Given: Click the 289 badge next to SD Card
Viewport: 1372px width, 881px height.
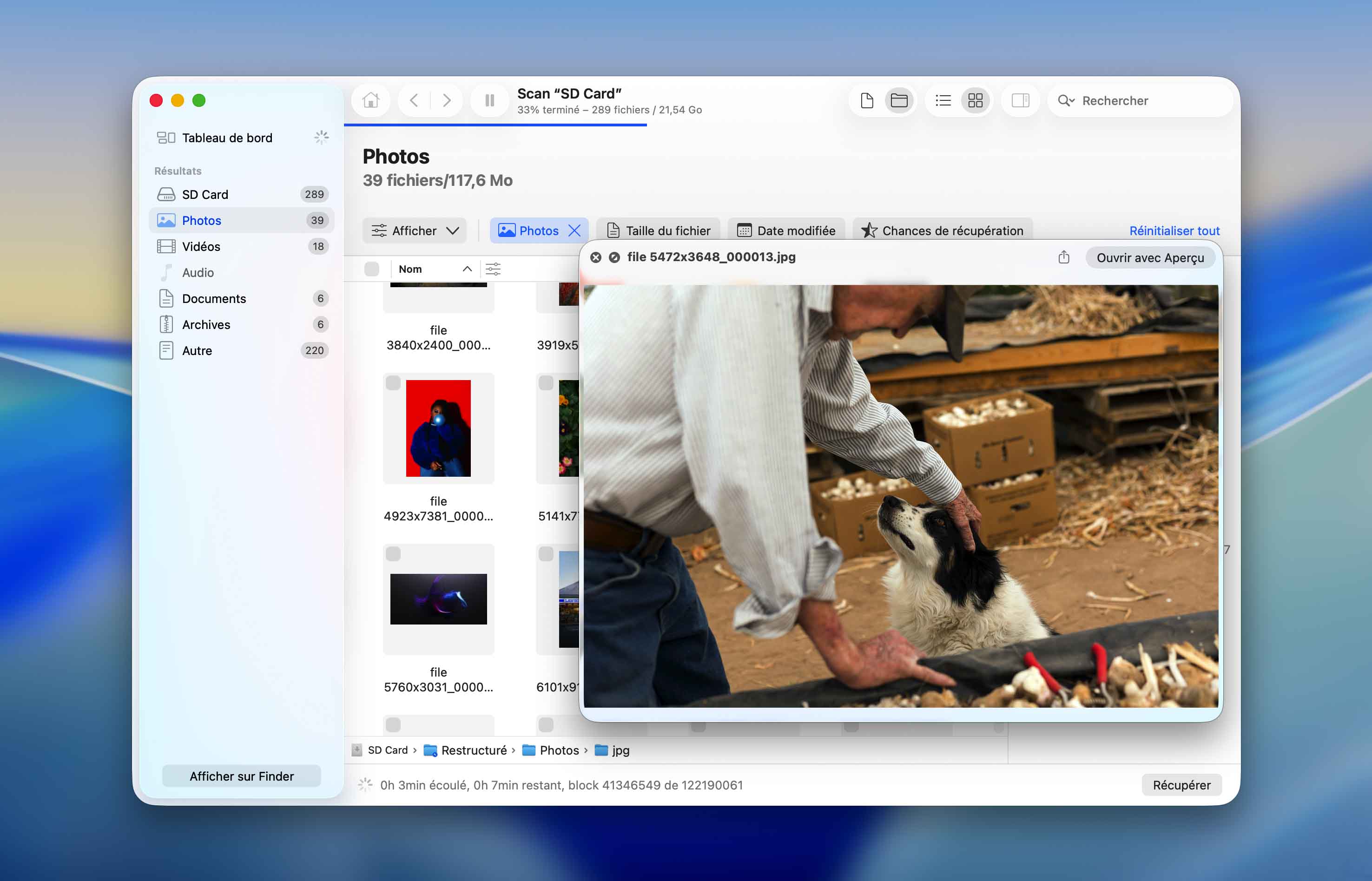Looking at the screenshot, I should pyautogui.click(x=314, y=195).
